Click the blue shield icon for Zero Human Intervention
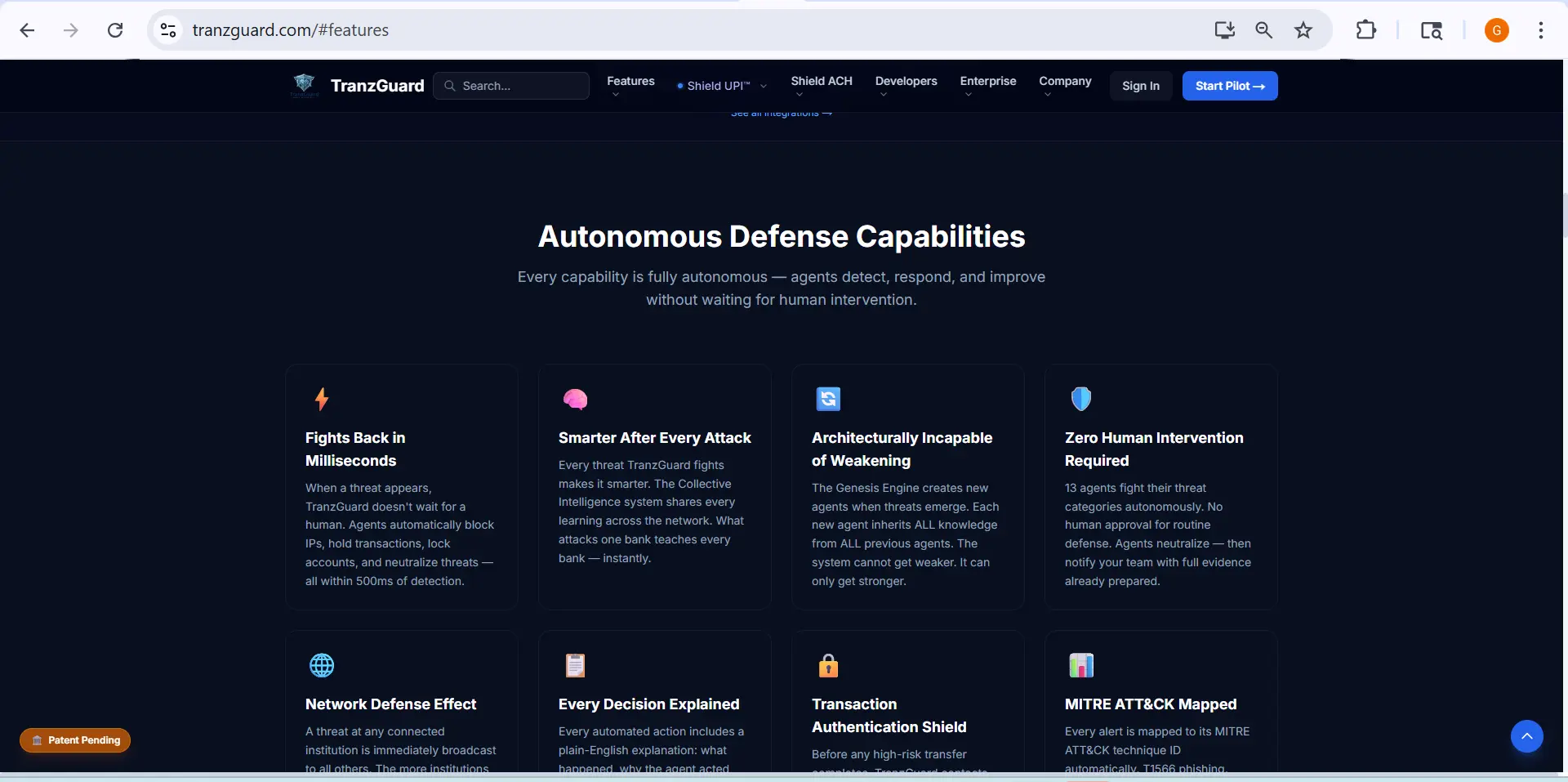This screenshot has height=782, width=1568. click(x=1081, y=399)
